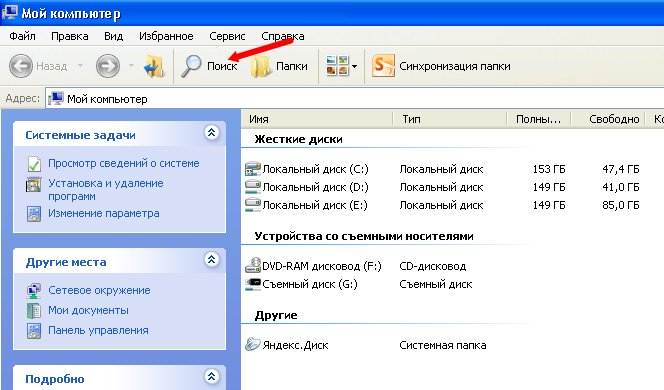Open the Вид menu
Viewport: 664px width, 390px height.
tap(113, 36)
